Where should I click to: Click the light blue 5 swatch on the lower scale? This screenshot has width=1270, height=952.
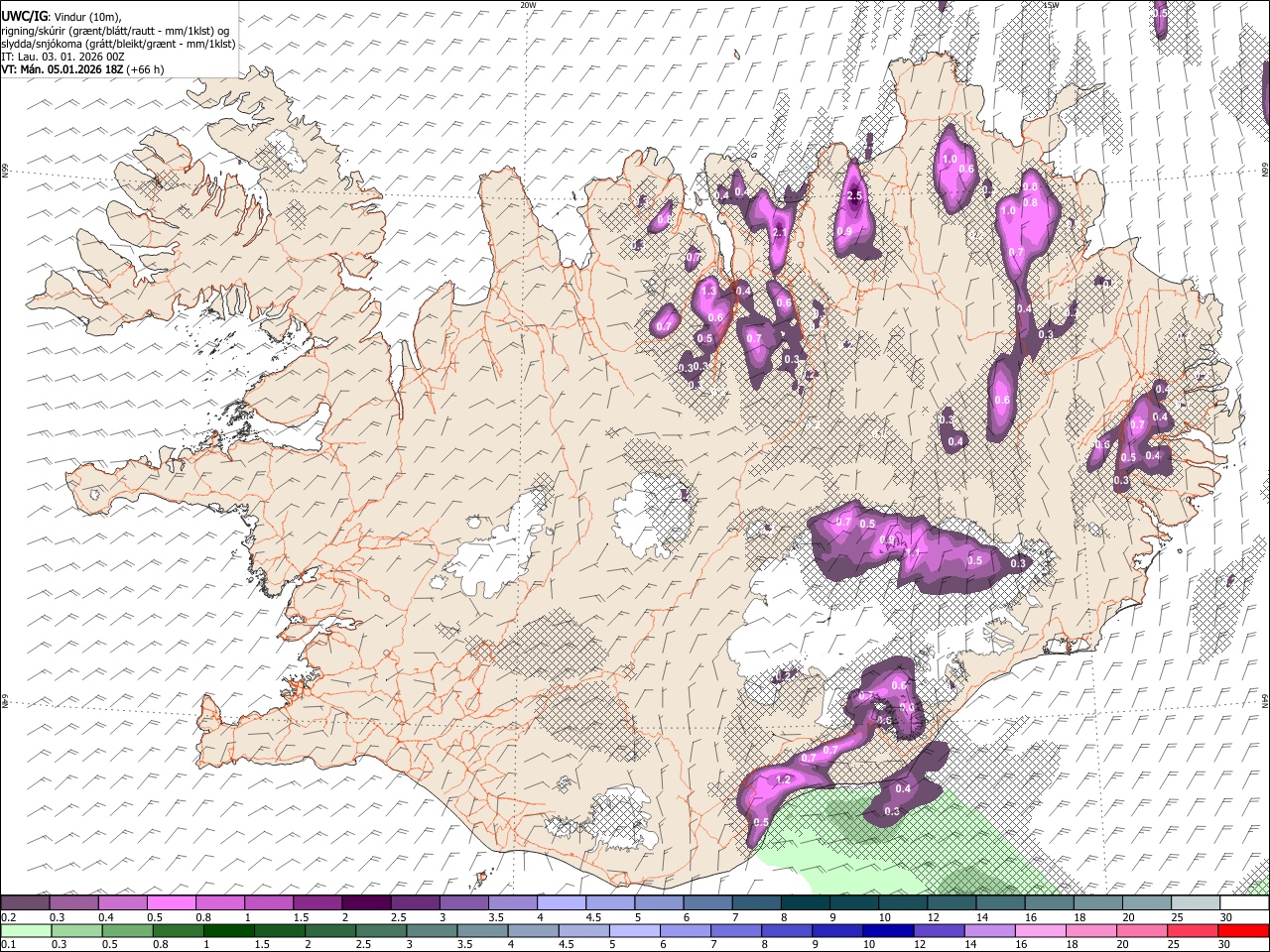pos(633,930)
